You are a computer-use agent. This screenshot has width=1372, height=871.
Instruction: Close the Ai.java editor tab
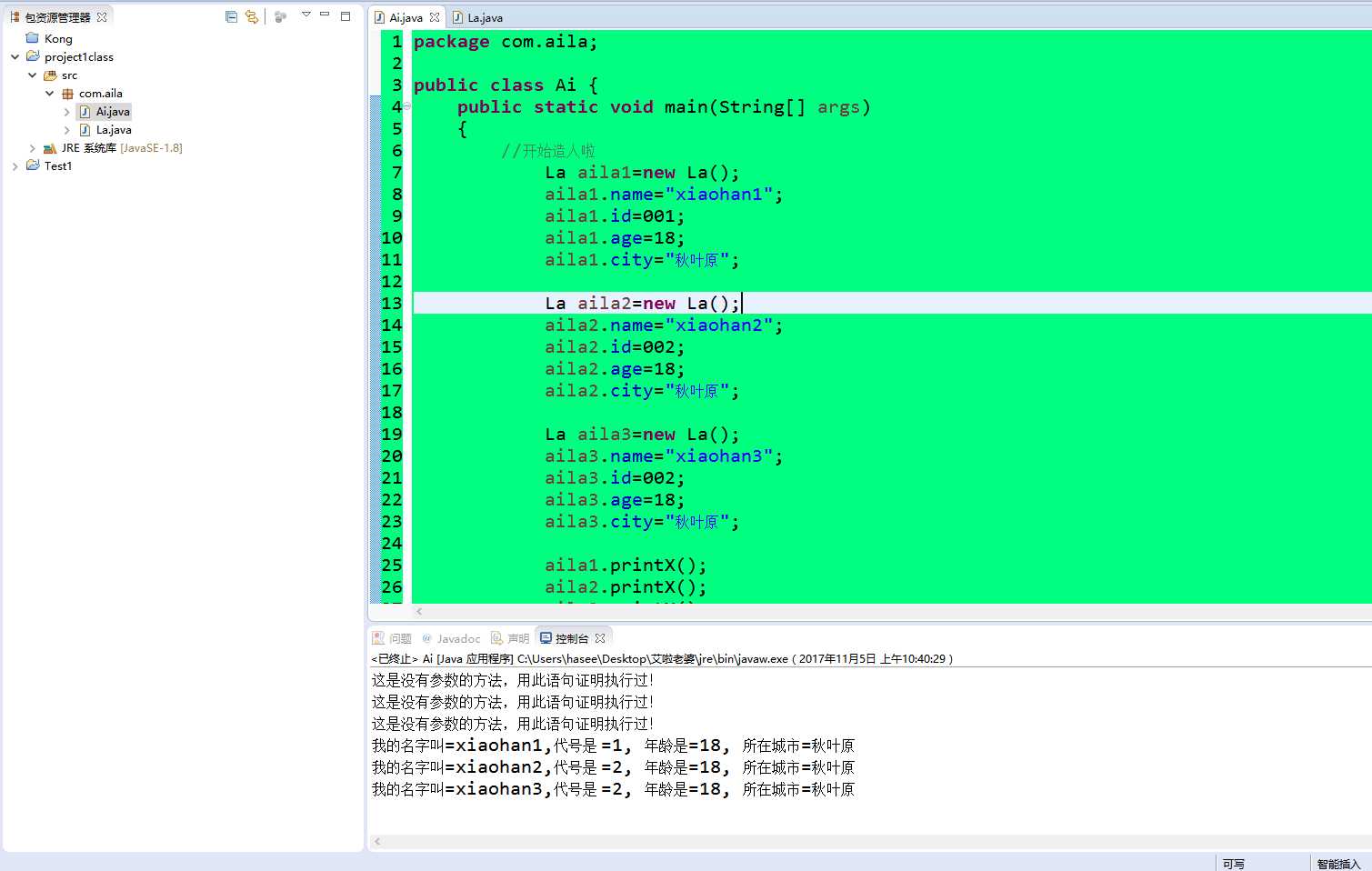435,17
